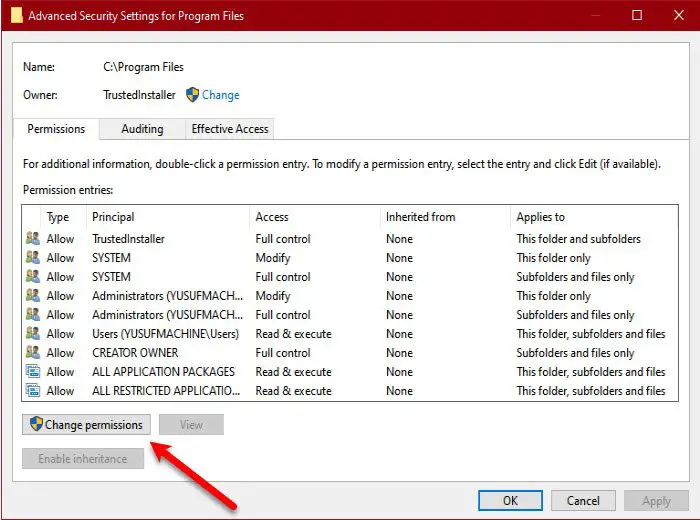The height and width of the screenshot is (520, 700).
Task: Click the icon of Administrators Full control row
Action: [33, 314]
